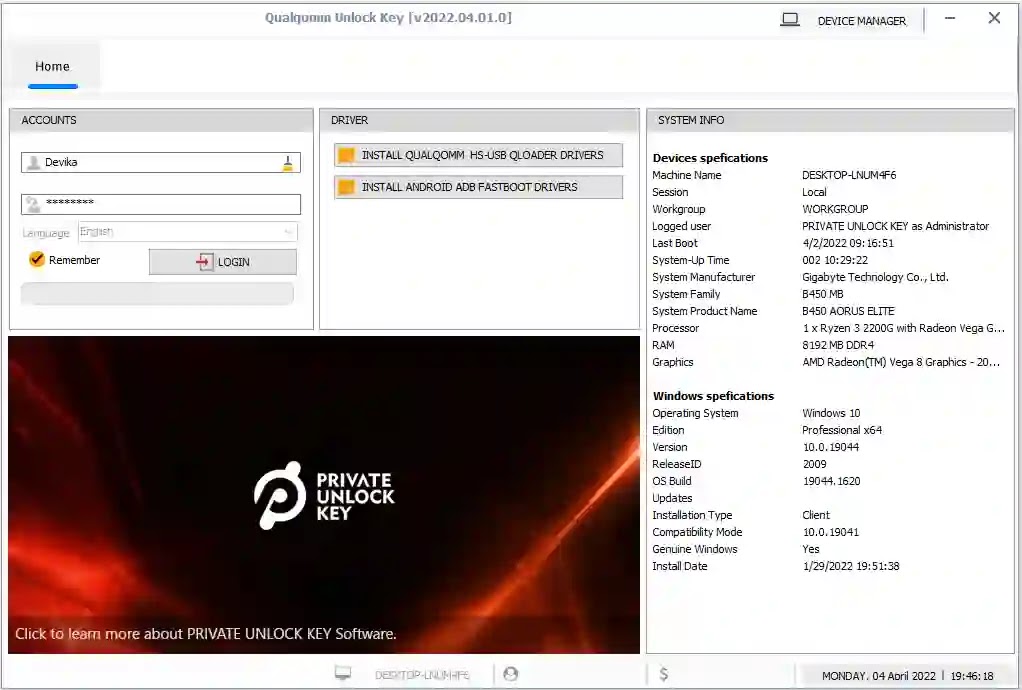
Task: Click the Devices specifications heading
Action: click(710, 158)
